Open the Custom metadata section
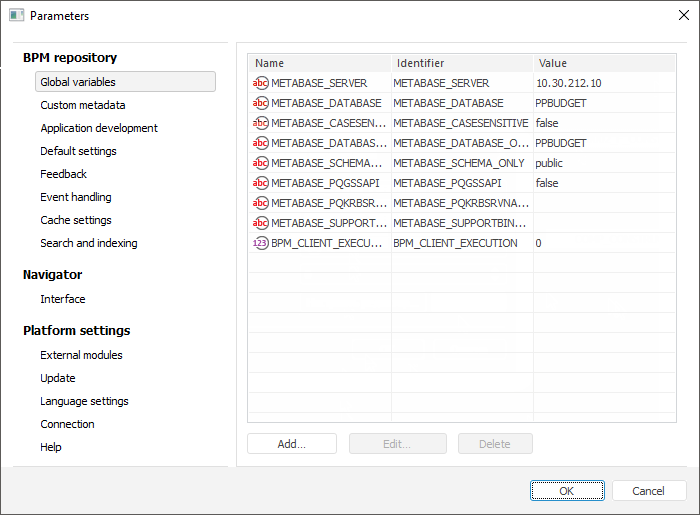Screen dimensions: 700x515 click(83, 105)
